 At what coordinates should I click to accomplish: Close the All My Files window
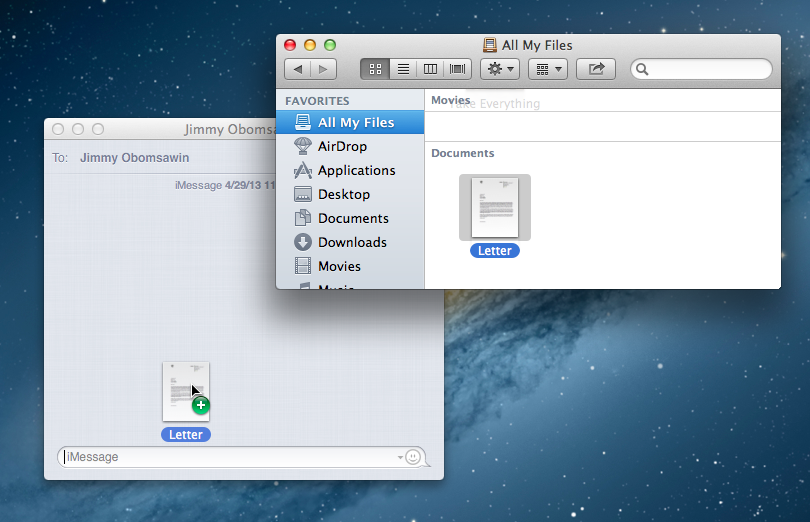tap(290, 45)
